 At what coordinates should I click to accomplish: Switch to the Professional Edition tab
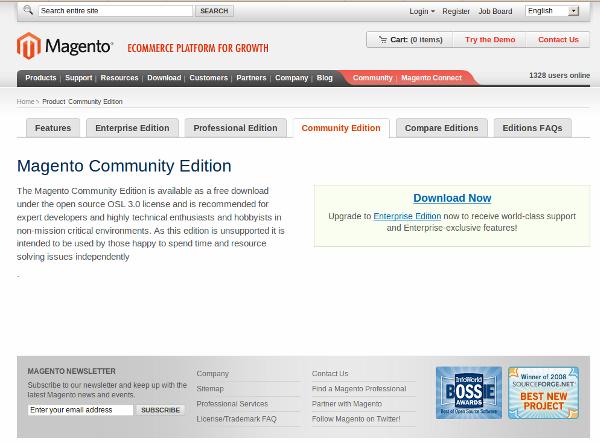pos(235,128)
